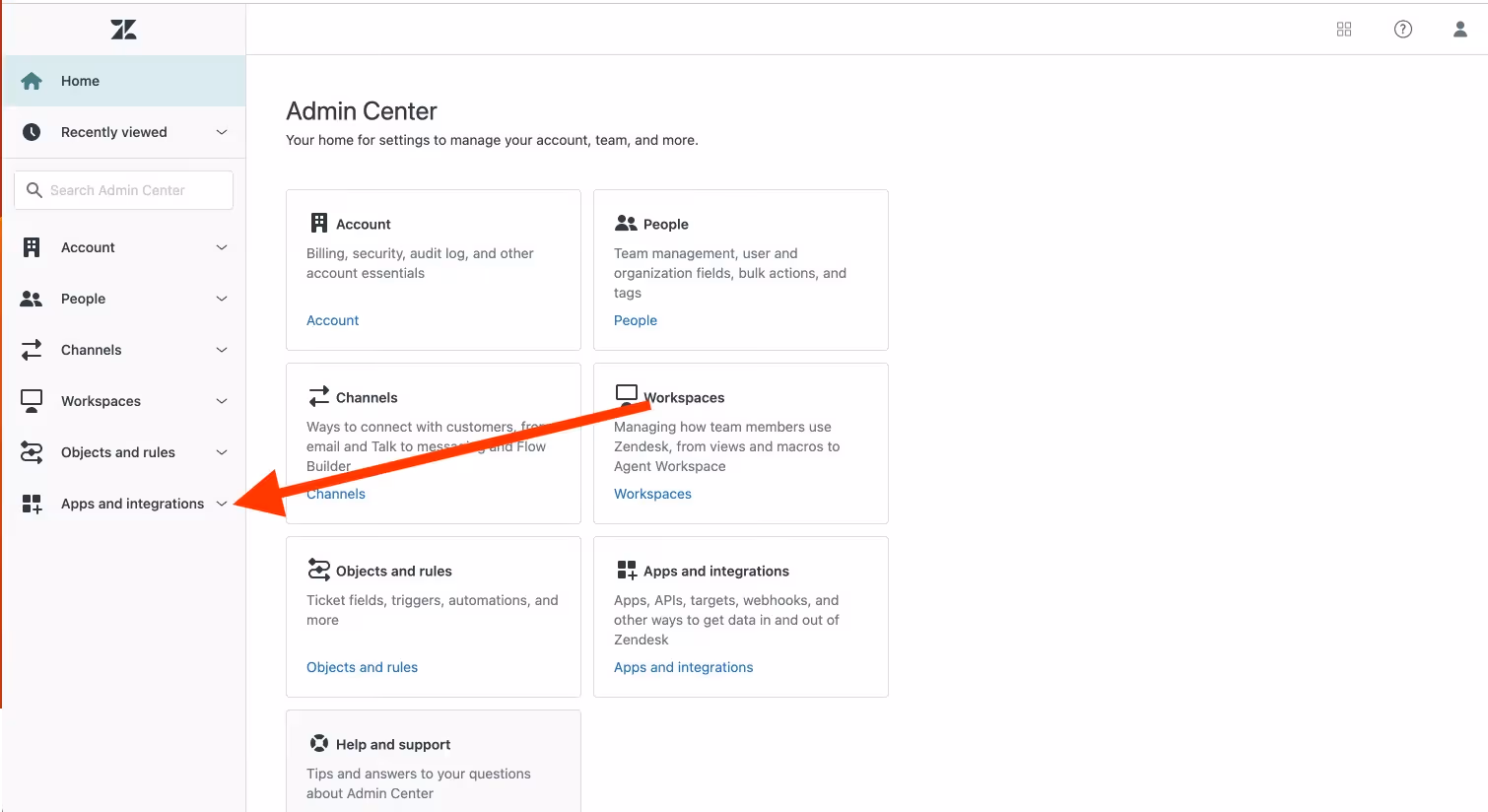Expand the Objects and rules chevron

[x=222, y=452]
